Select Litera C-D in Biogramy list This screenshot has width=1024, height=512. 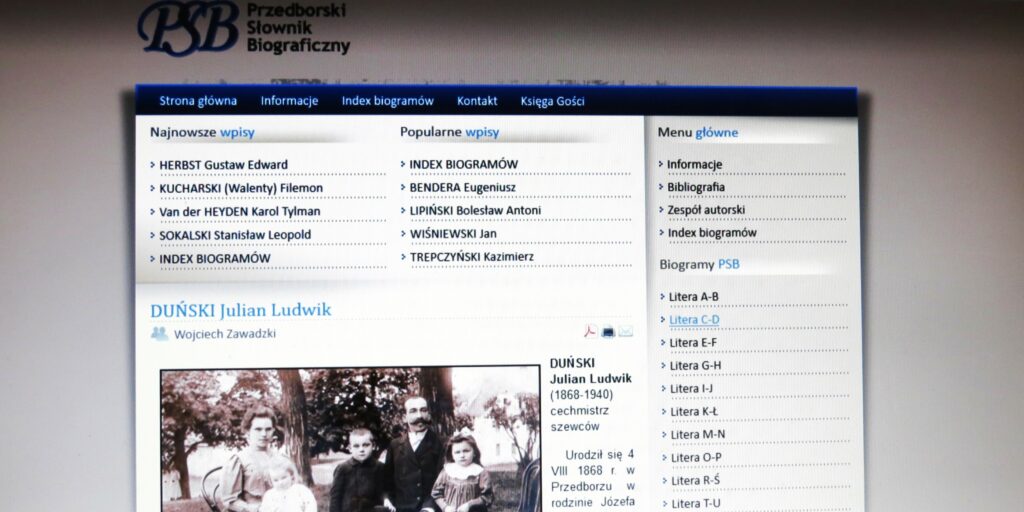coord(694,320)
